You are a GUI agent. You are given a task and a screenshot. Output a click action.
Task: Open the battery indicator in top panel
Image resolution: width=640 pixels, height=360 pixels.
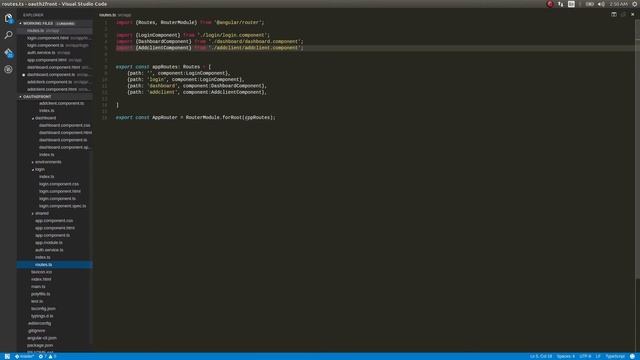(589, 4)
